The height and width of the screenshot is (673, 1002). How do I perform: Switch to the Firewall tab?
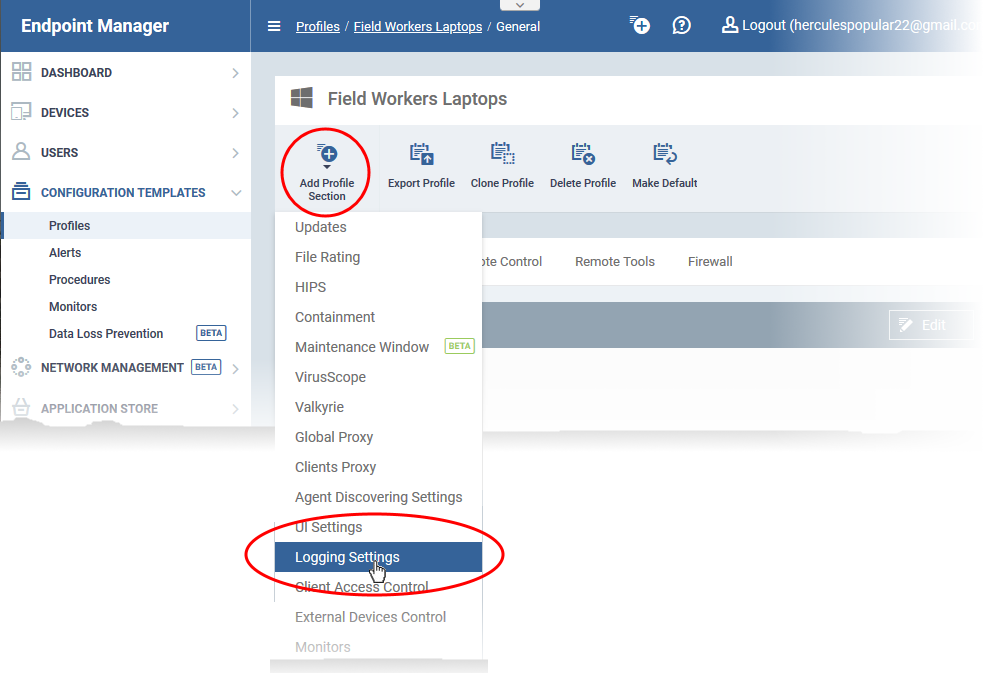tap(710, 262)
